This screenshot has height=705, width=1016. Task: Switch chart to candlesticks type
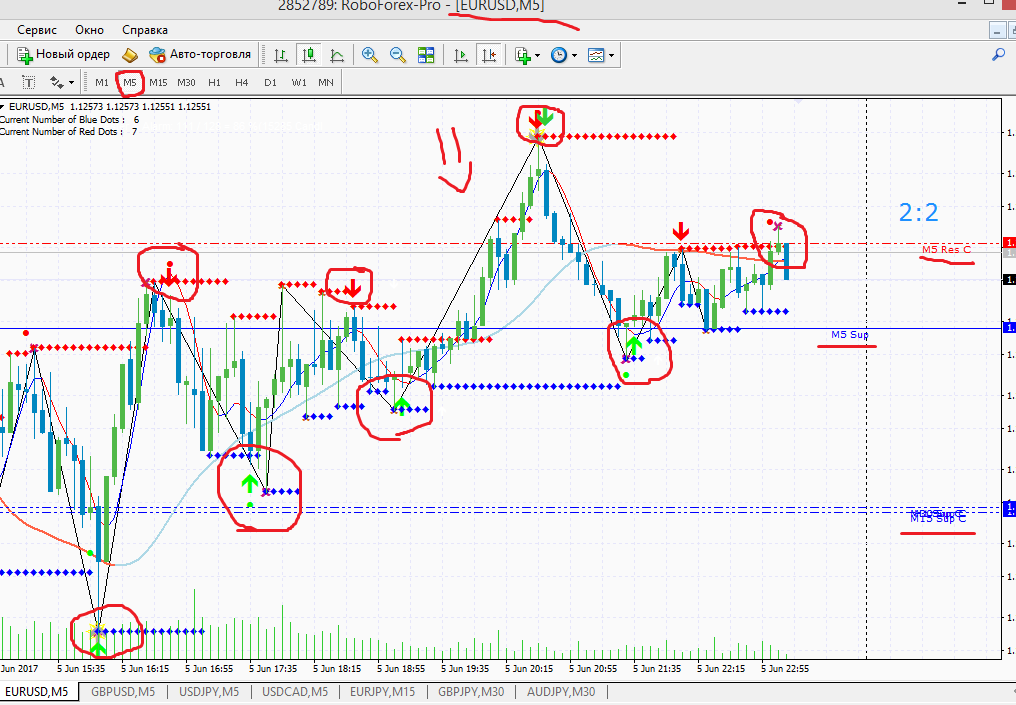309,55
